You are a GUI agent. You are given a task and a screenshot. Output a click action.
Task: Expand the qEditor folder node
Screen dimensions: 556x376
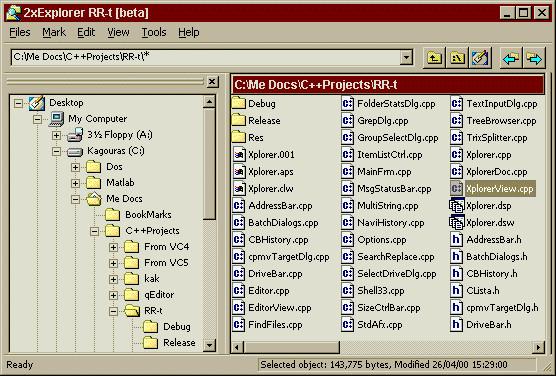tap(113, 295)
